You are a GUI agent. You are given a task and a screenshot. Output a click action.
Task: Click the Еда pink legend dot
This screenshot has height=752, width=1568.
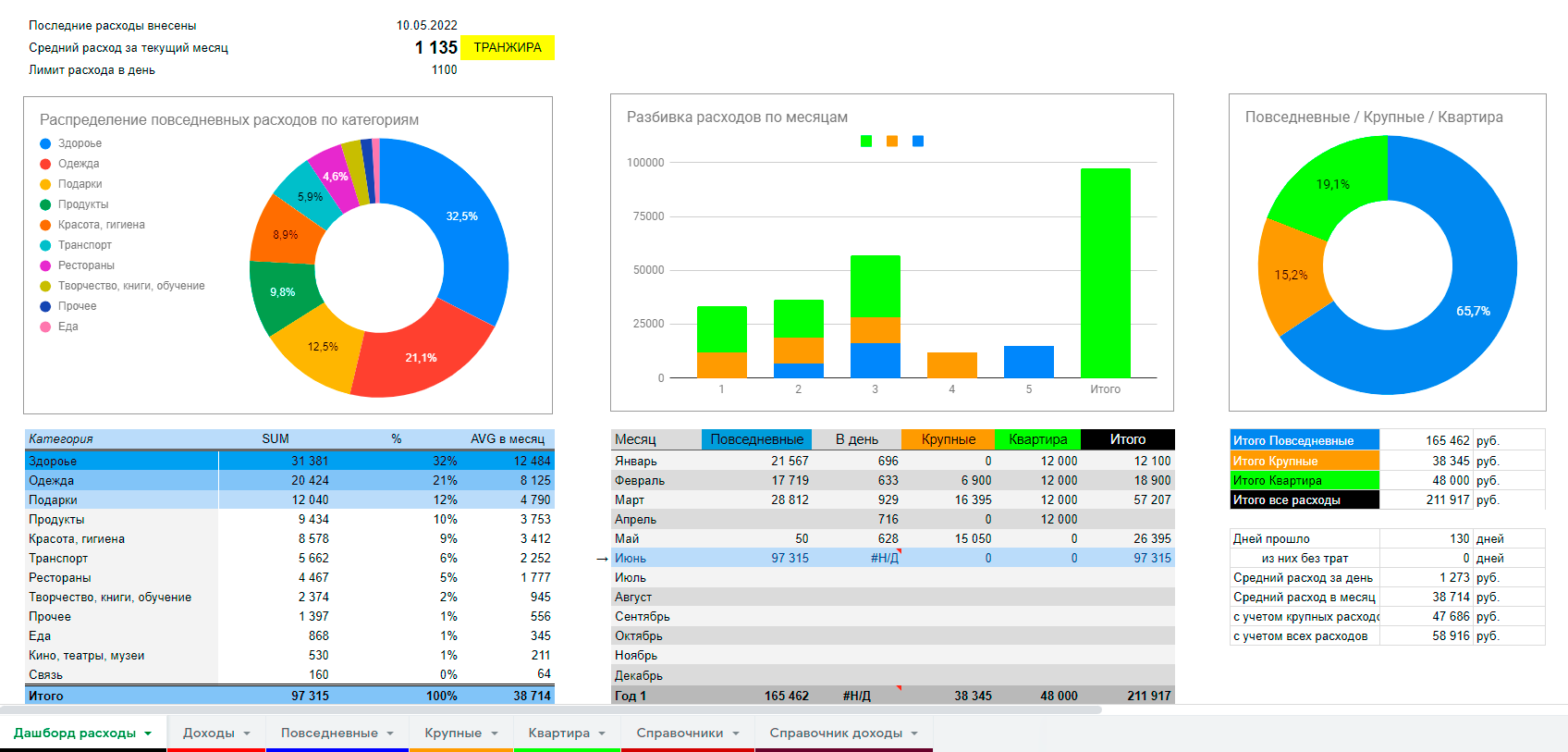pos(45,327)
